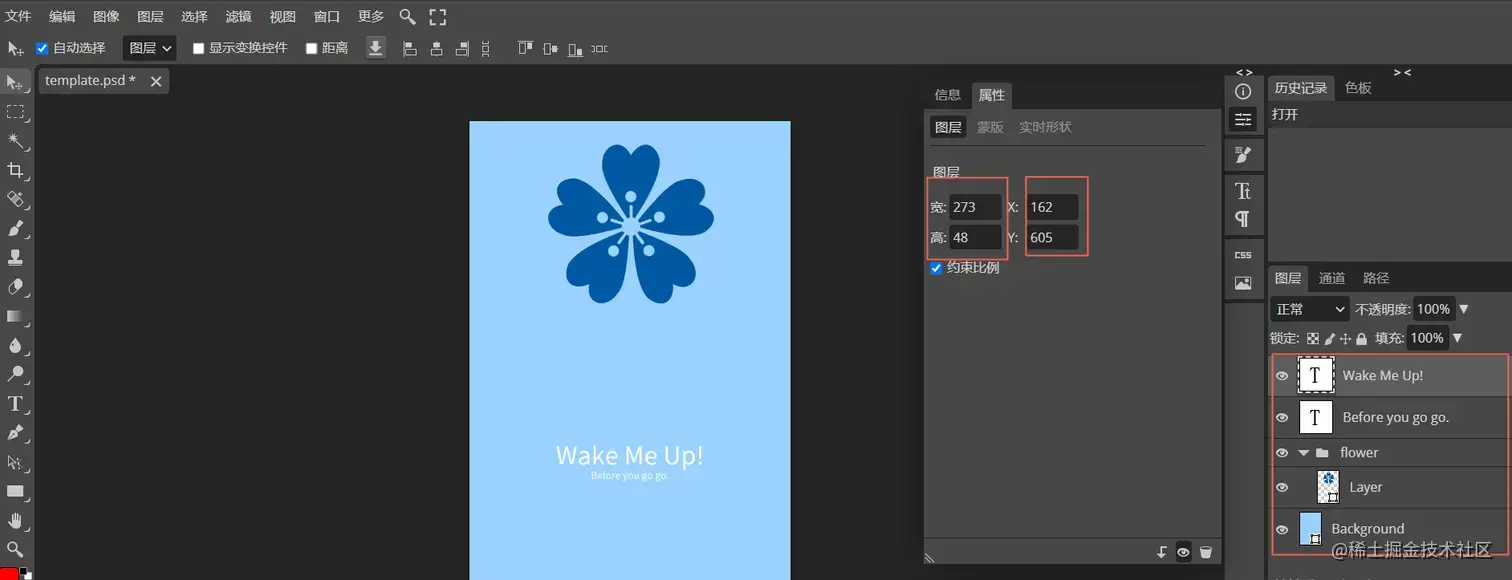The height and width of the screenshot is (580, 1512).
Task: Select the 打开 history entry
Action: pos(1285,114)
